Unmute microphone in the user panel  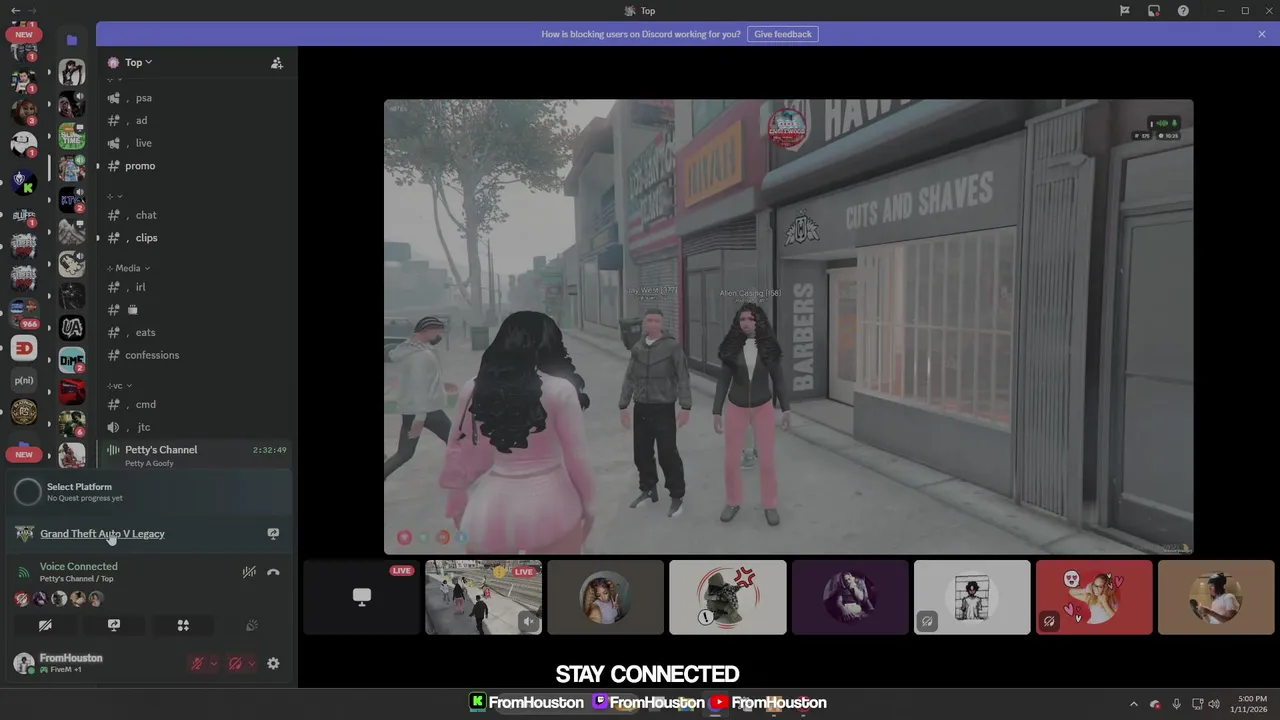point(198,663)
